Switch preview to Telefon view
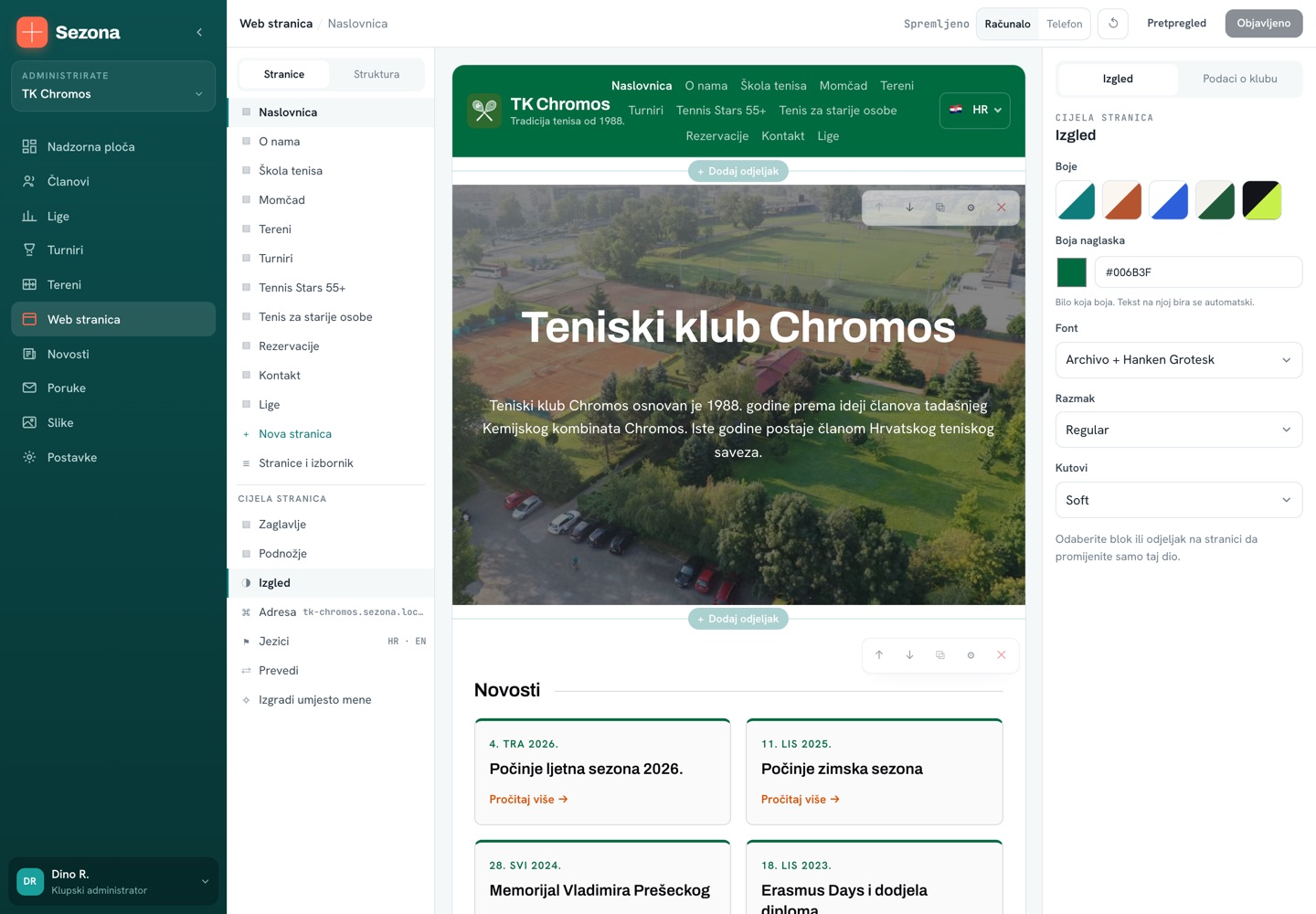1316x914 pixels. 1064,24
